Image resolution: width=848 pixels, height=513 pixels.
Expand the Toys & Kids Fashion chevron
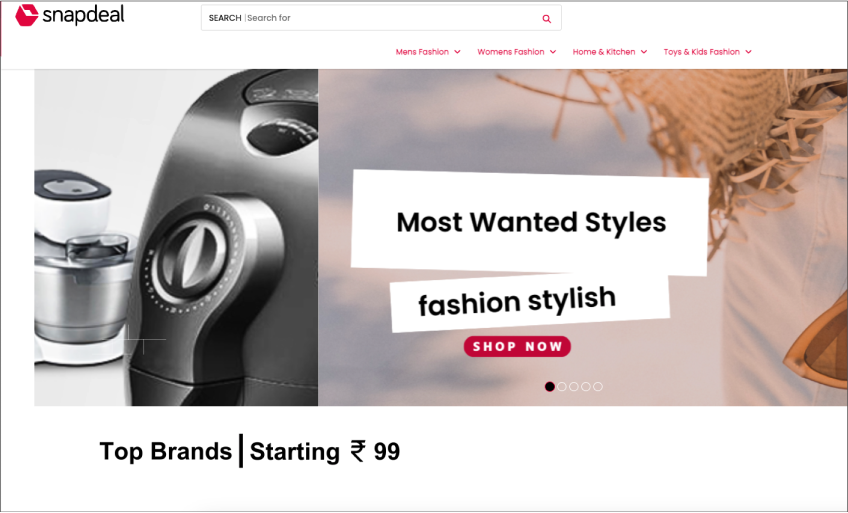tap(748, 52)
